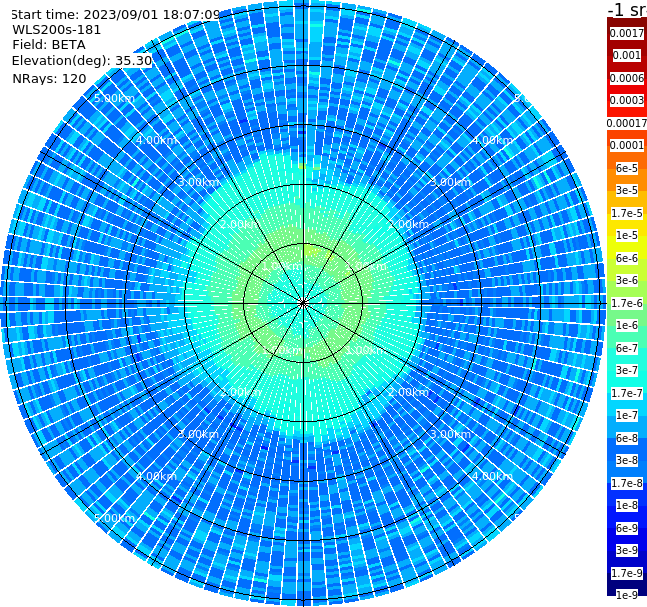Click the 6e-5 colorbar label

pos(627,168)
